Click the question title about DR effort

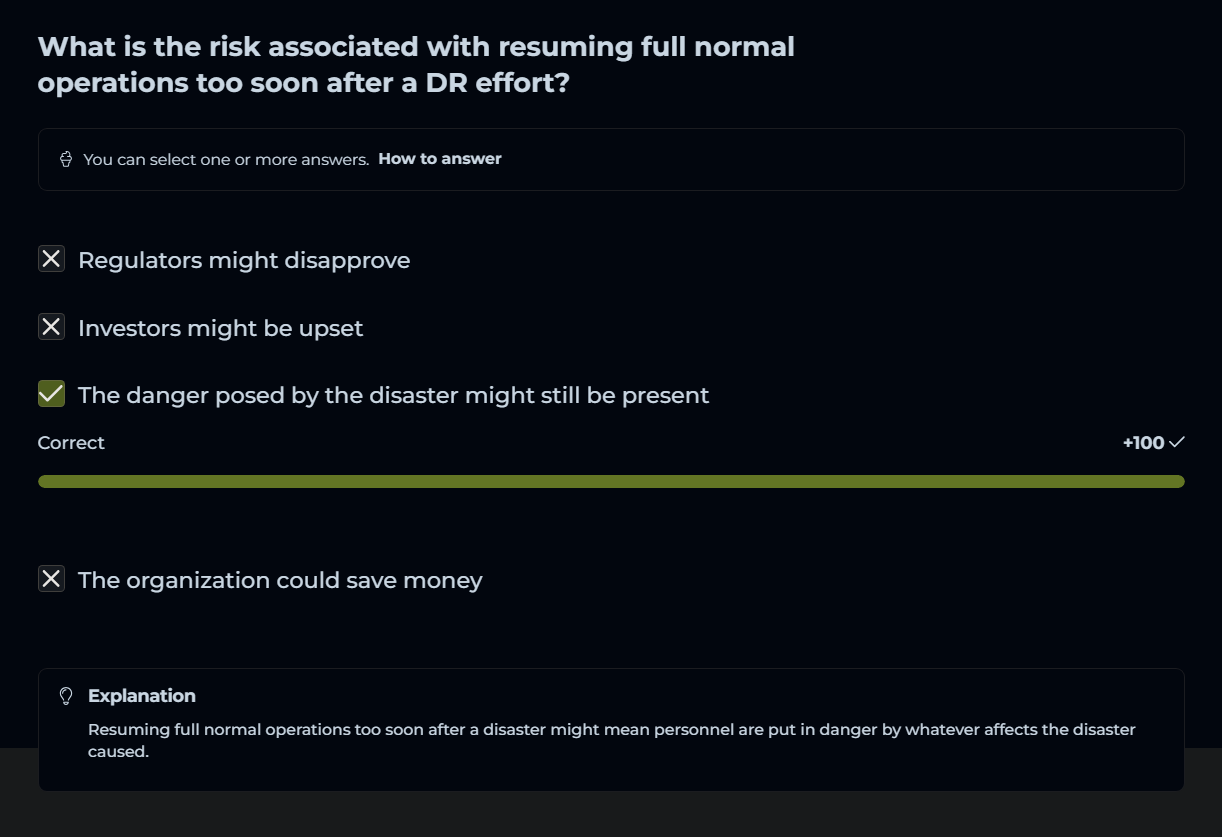pos(416,64)
